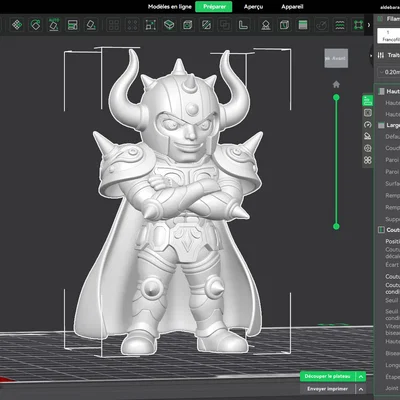The width and height of the screenshot is (400, 400).
Task: Click Envoyer imprimer button
Action: point(327,389)
